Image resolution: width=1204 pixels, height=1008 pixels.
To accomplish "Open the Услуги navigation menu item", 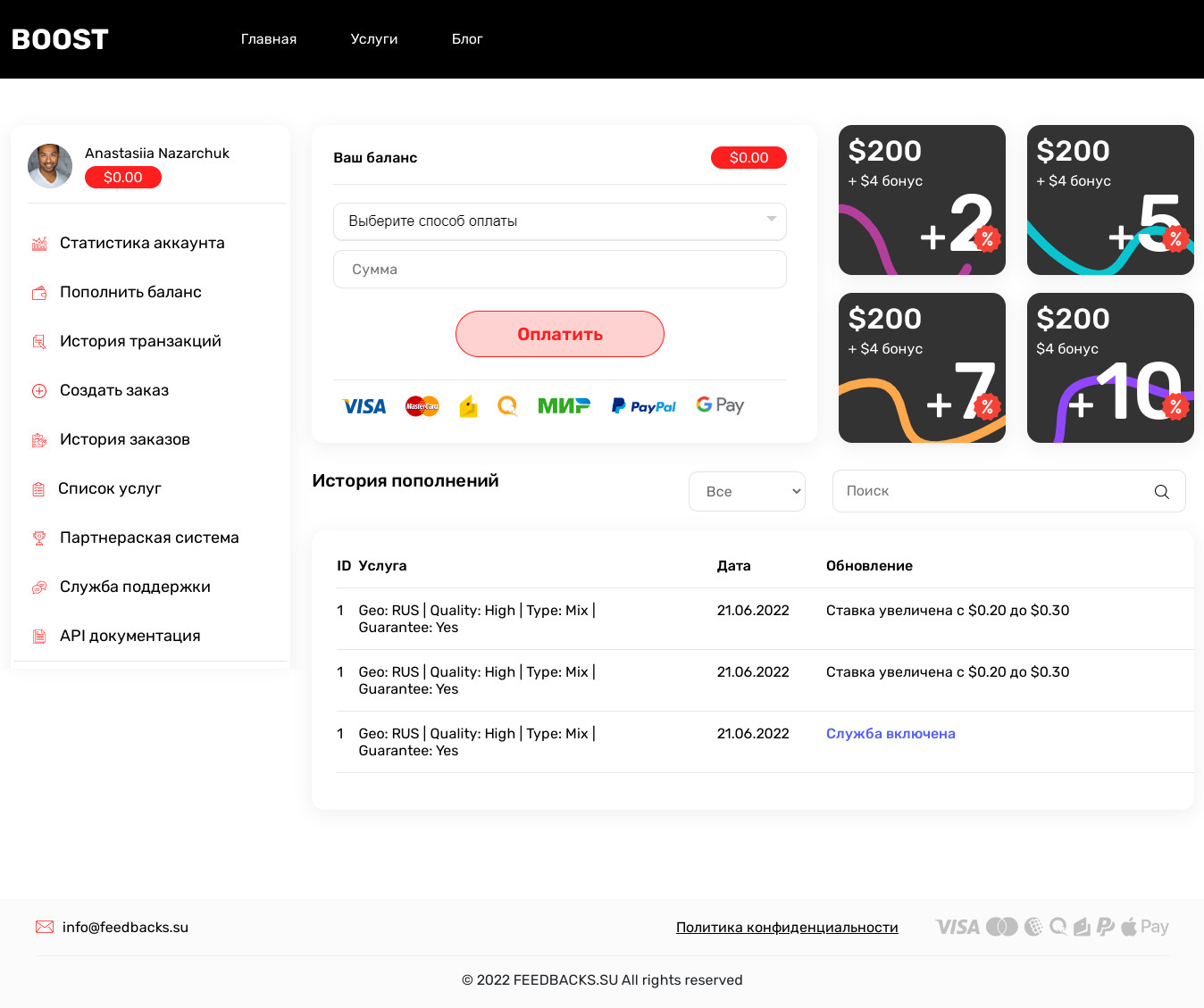I will (x=374, y=39).
